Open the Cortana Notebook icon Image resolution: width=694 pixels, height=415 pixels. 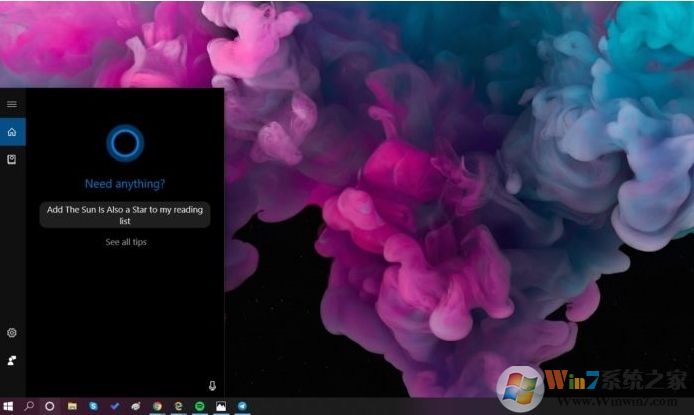coord(12,159)
